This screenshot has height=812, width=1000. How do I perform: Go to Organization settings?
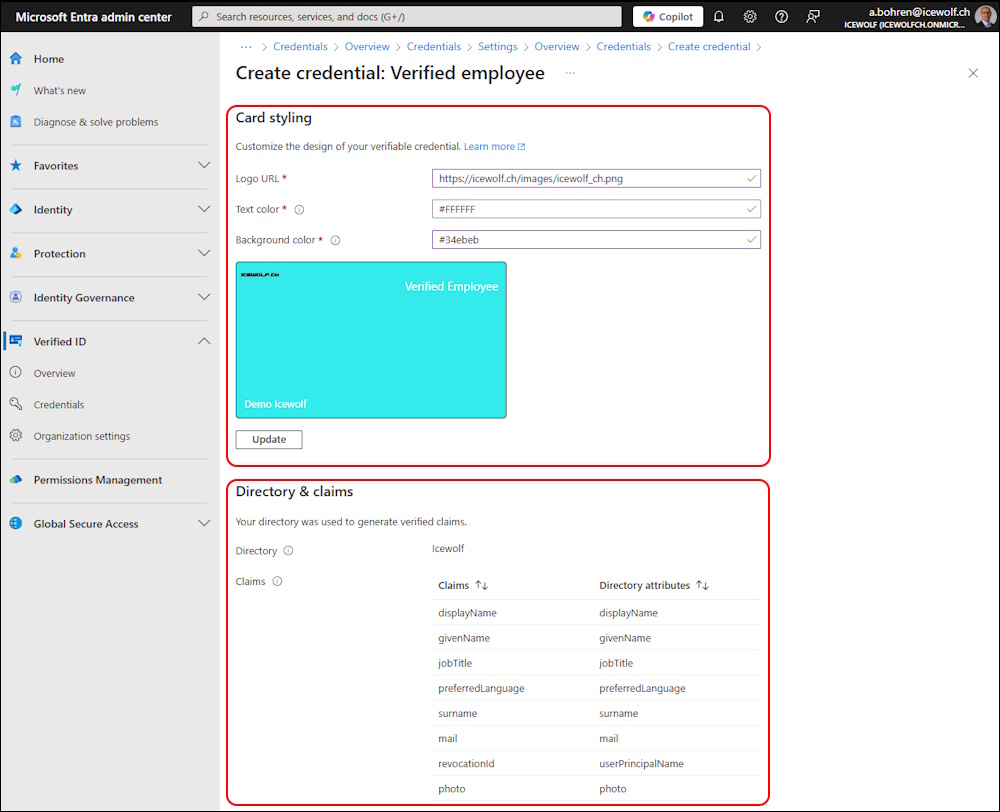point(82,436)
